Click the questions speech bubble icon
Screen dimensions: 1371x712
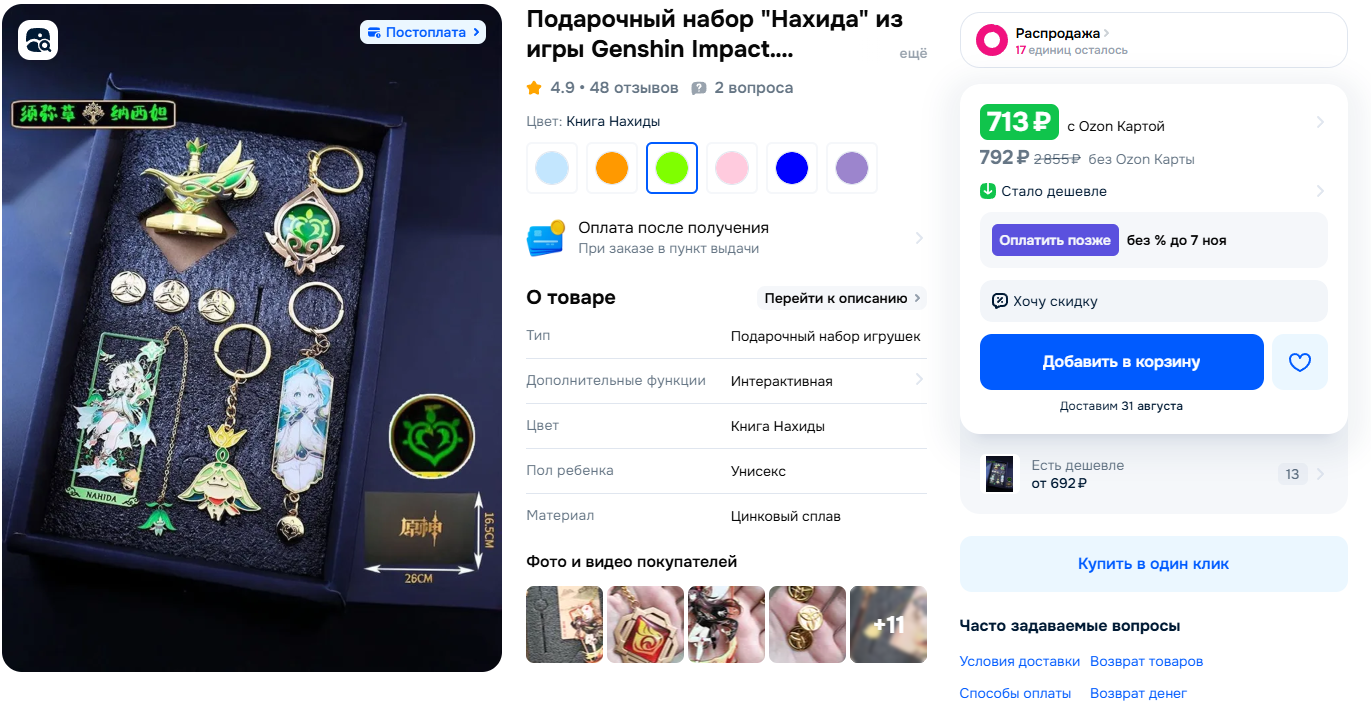click(x=699, y=88)
